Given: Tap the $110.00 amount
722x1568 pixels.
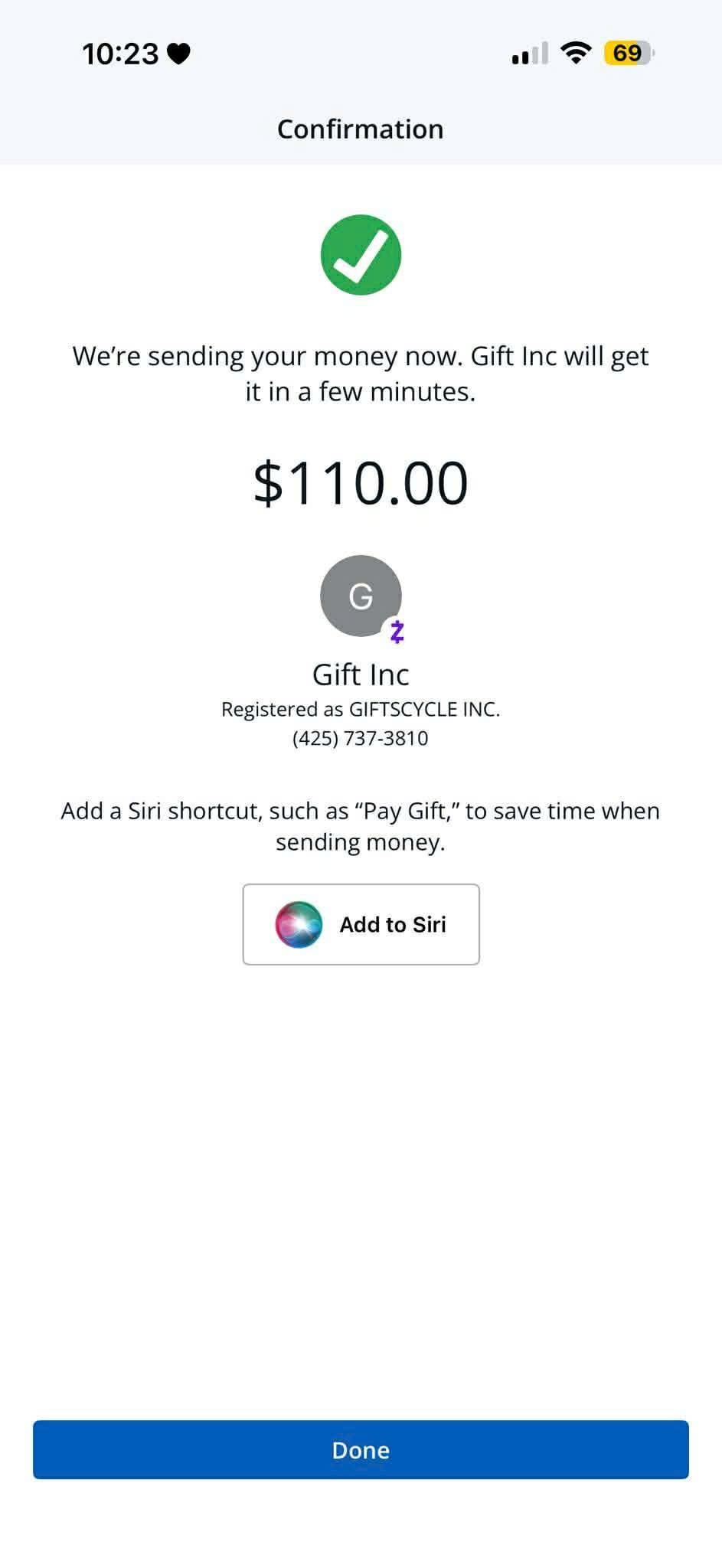Looking at the screenshot, I should 361,483.
